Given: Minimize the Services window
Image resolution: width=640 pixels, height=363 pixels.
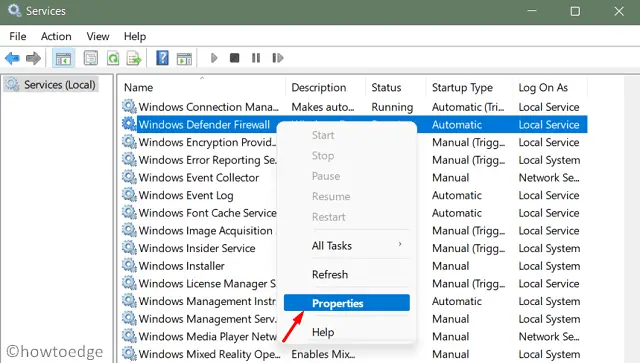Looking at the screenshot, I should click(x=532, y=11).
